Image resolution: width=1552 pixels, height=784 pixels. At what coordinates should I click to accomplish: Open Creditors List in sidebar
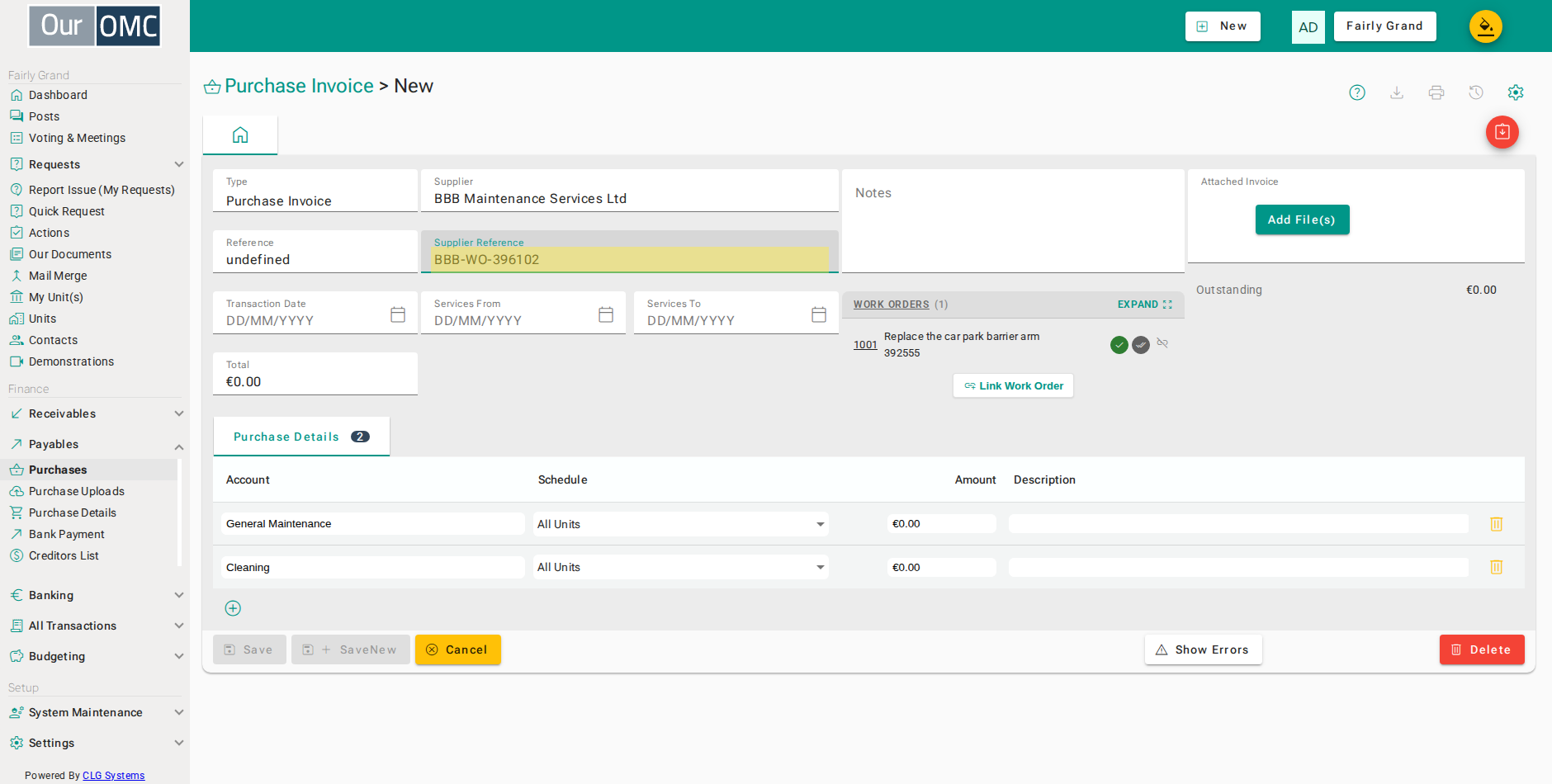(x=64, y=555)
